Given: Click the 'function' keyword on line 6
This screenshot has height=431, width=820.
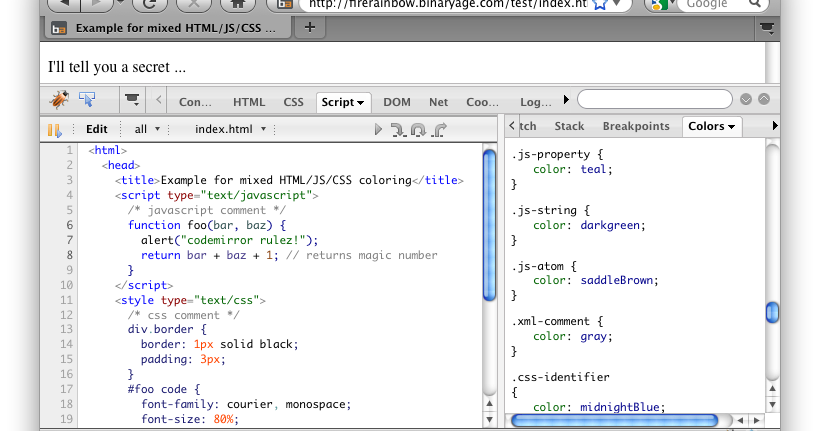Looking at the screenshot, I should pyautogui.click(x=154, y=225).
